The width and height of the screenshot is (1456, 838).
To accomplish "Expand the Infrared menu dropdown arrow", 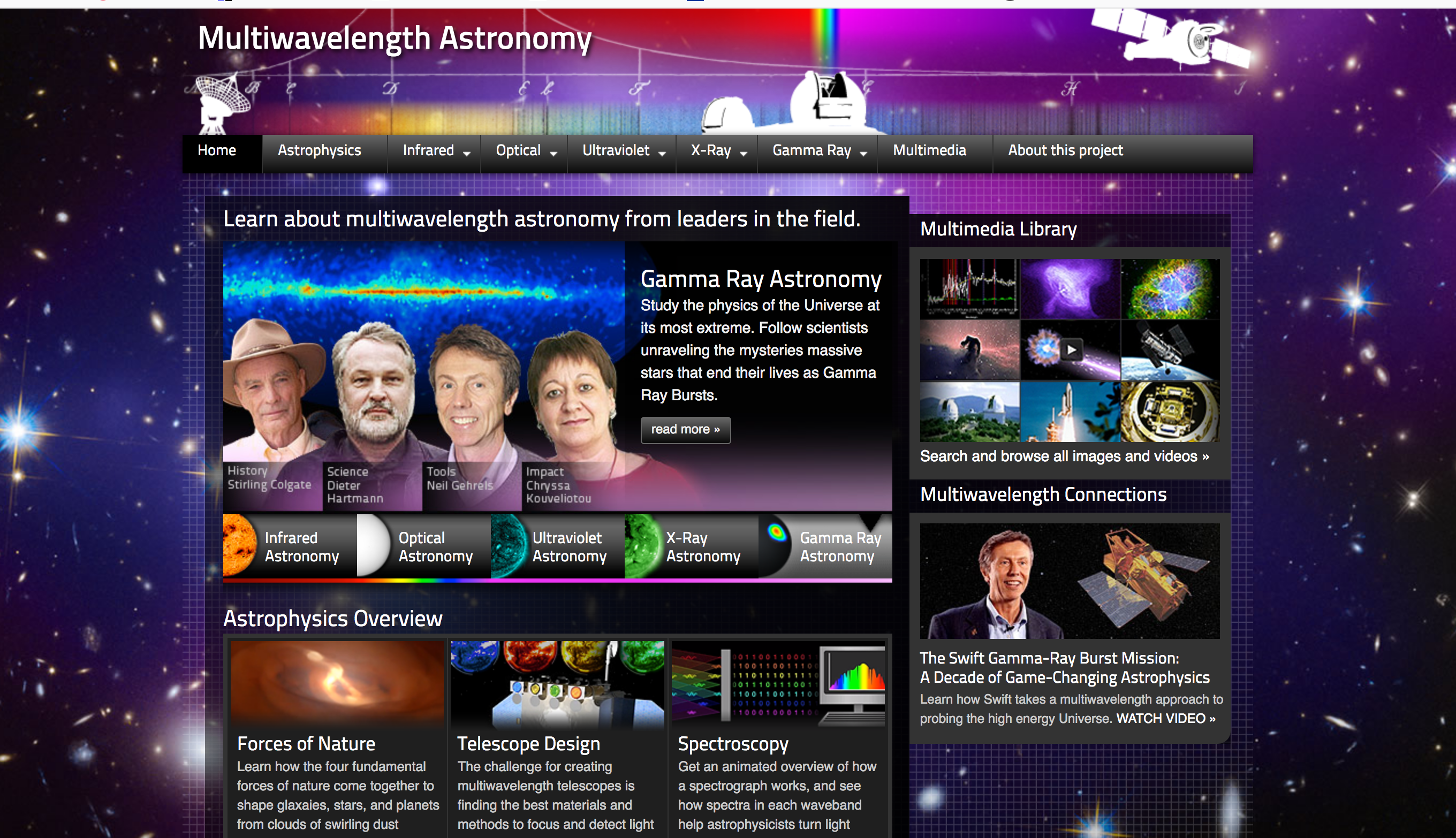I will point(467,153).
